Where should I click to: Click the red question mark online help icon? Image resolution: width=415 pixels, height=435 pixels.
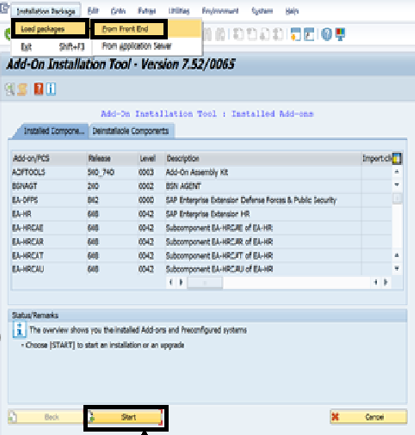tap(39, 89)
